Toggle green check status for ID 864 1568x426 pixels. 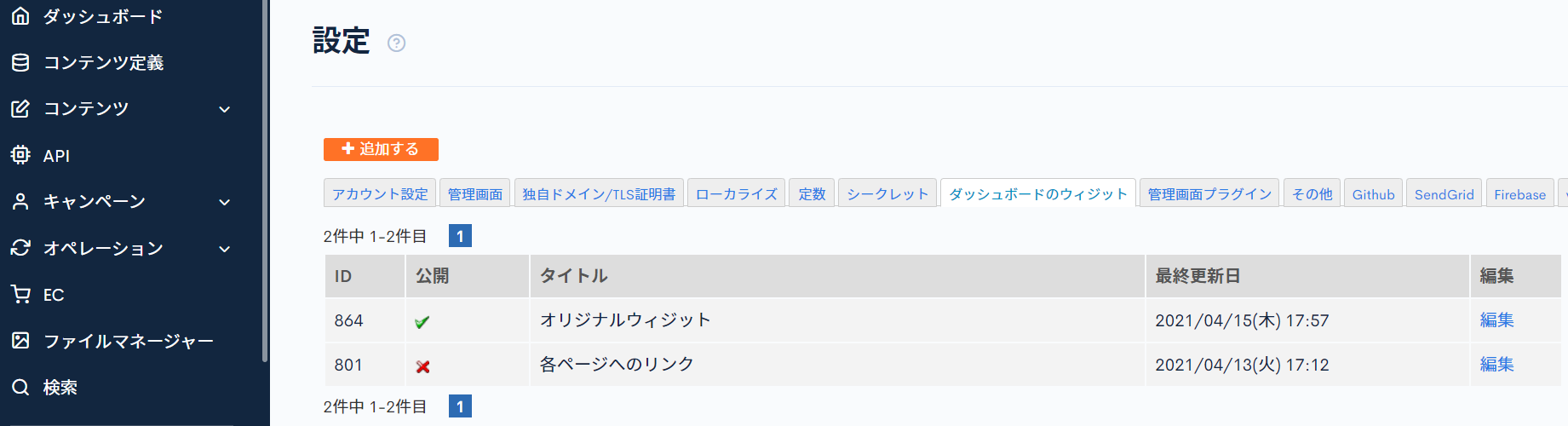(x=422, y=322)
